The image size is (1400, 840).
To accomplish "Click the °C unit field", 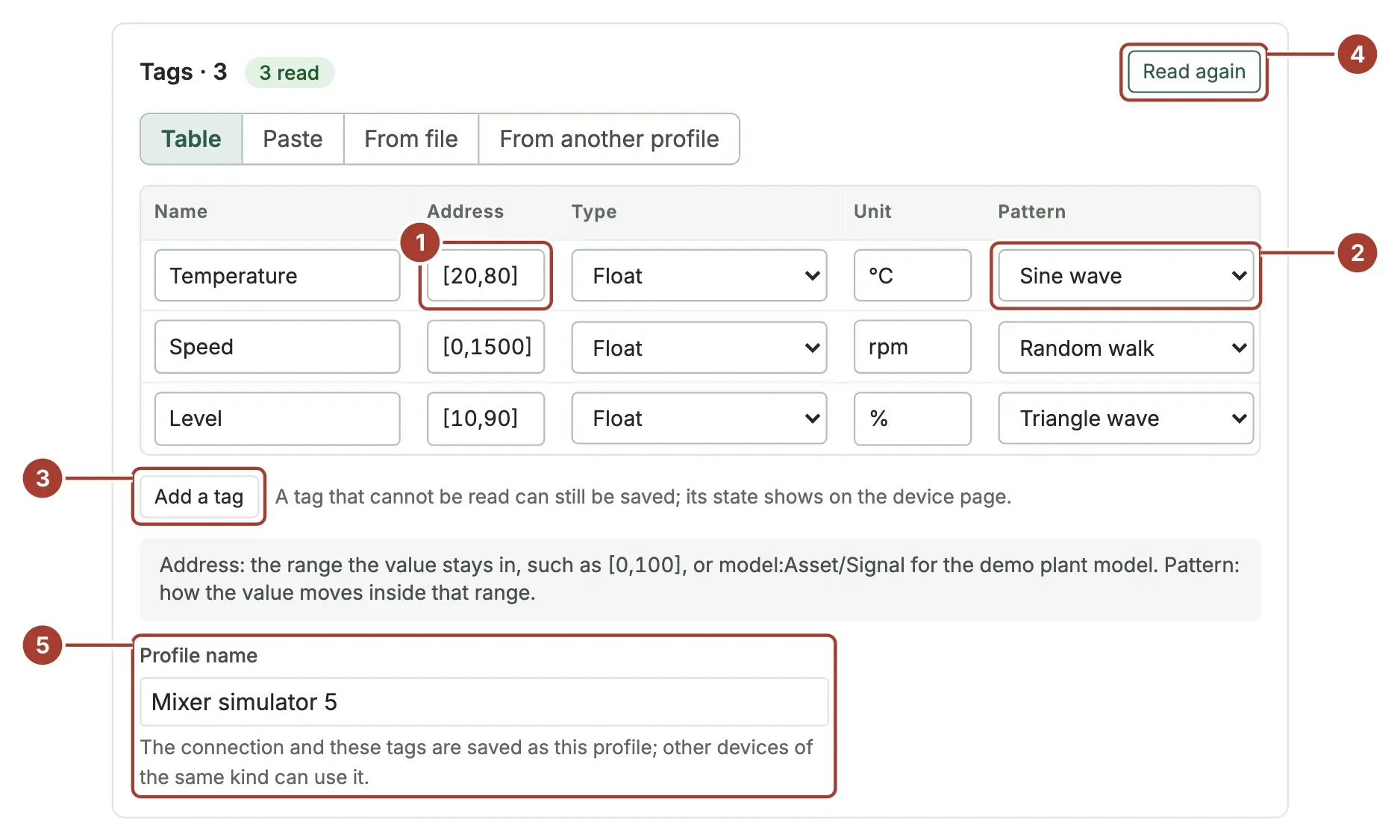I will pyautogui.click(x=912, y=275).
